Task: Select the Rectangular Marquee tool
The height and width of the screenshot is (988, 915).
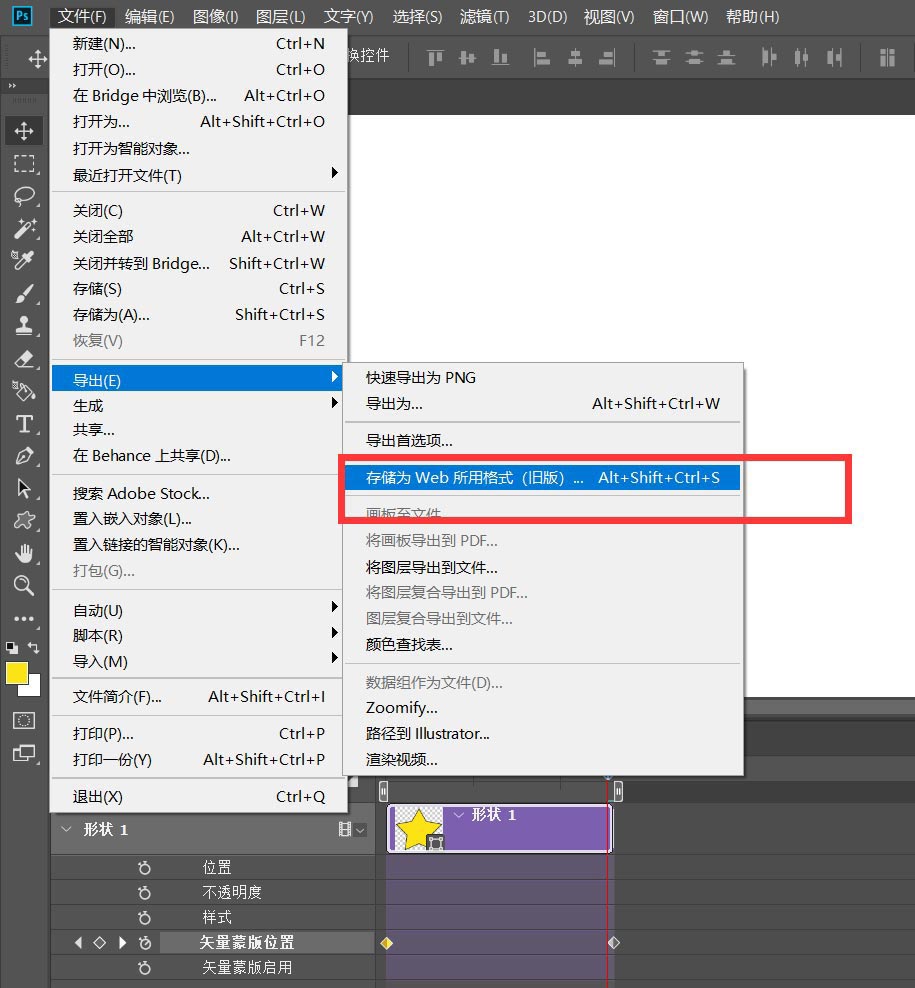Action: (24, 164)
